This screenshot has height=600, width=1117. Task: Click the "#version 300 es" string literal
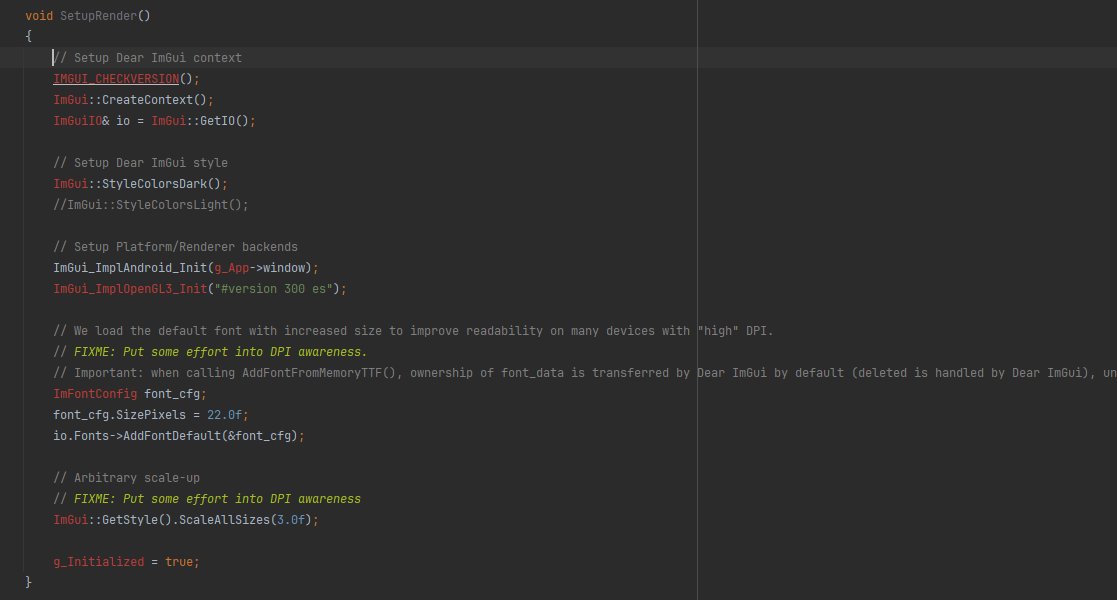pyautogui.click(x=277, y=289)
